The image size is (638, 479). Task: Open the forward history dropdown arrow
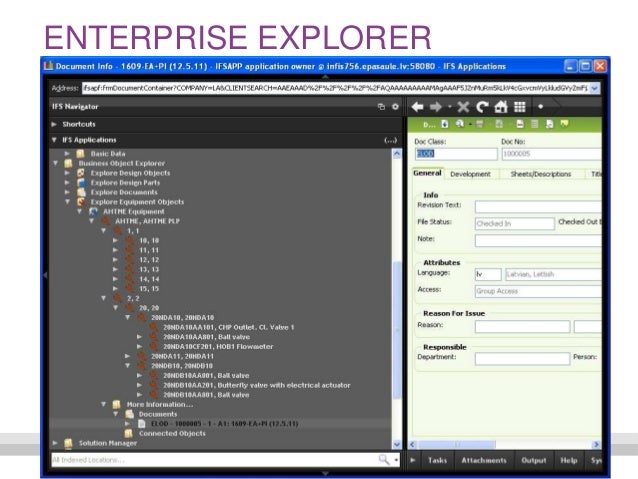click(x=449, y=107)
